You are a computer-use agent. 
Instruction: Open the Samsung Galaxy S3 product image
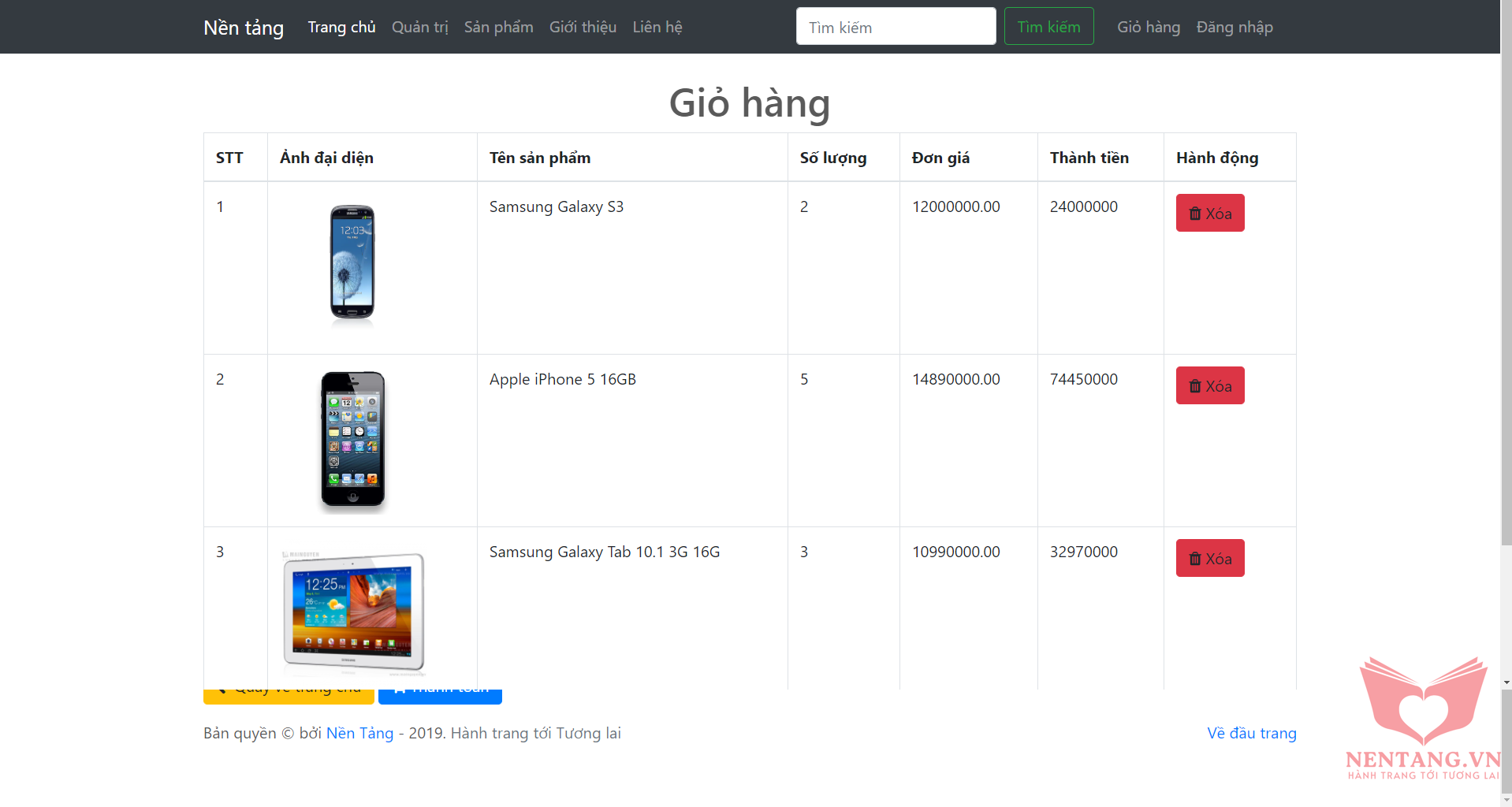point(352,262)
